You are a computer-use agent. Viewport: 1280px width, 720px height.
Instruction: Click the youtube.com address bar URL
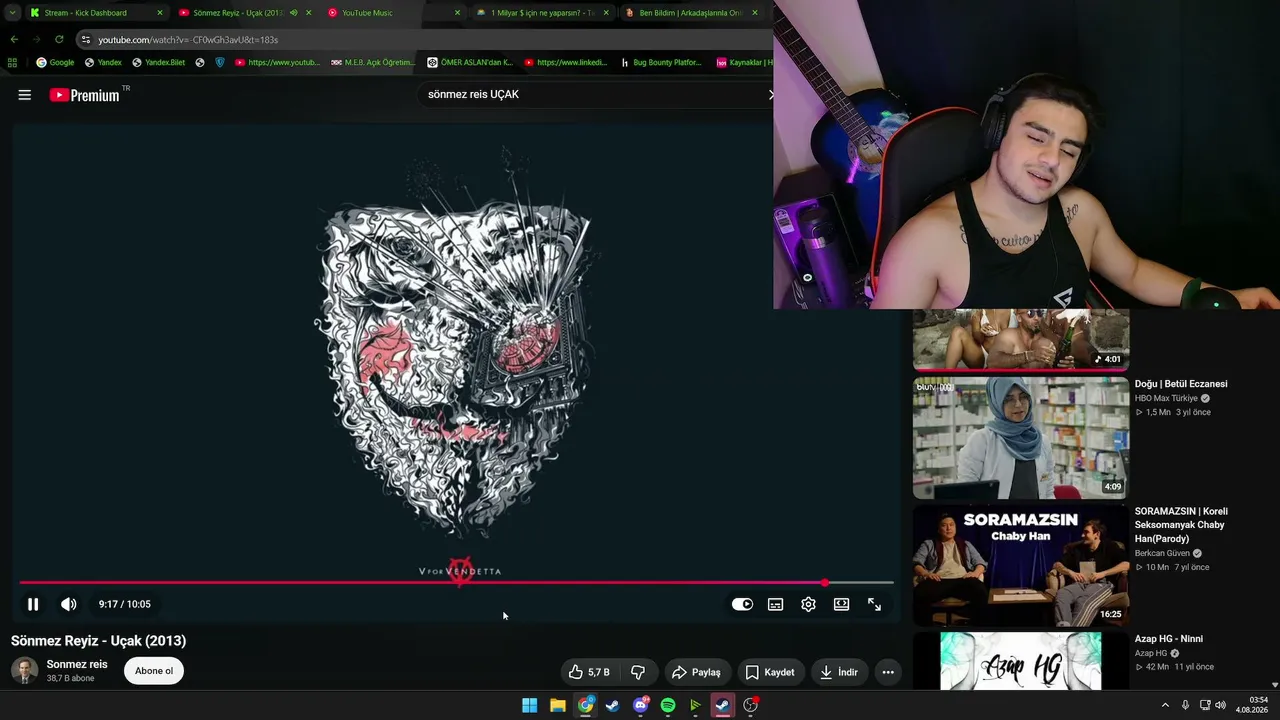pyautogui.click(x=188, y=40)
